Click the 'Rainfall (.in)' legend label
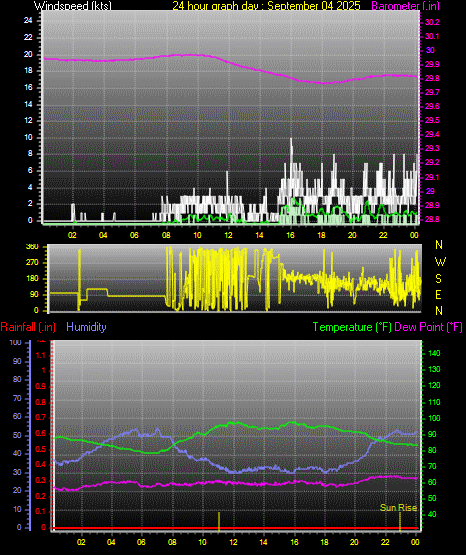The width and height of the screenshot is (466, 555). pos(28,327)
